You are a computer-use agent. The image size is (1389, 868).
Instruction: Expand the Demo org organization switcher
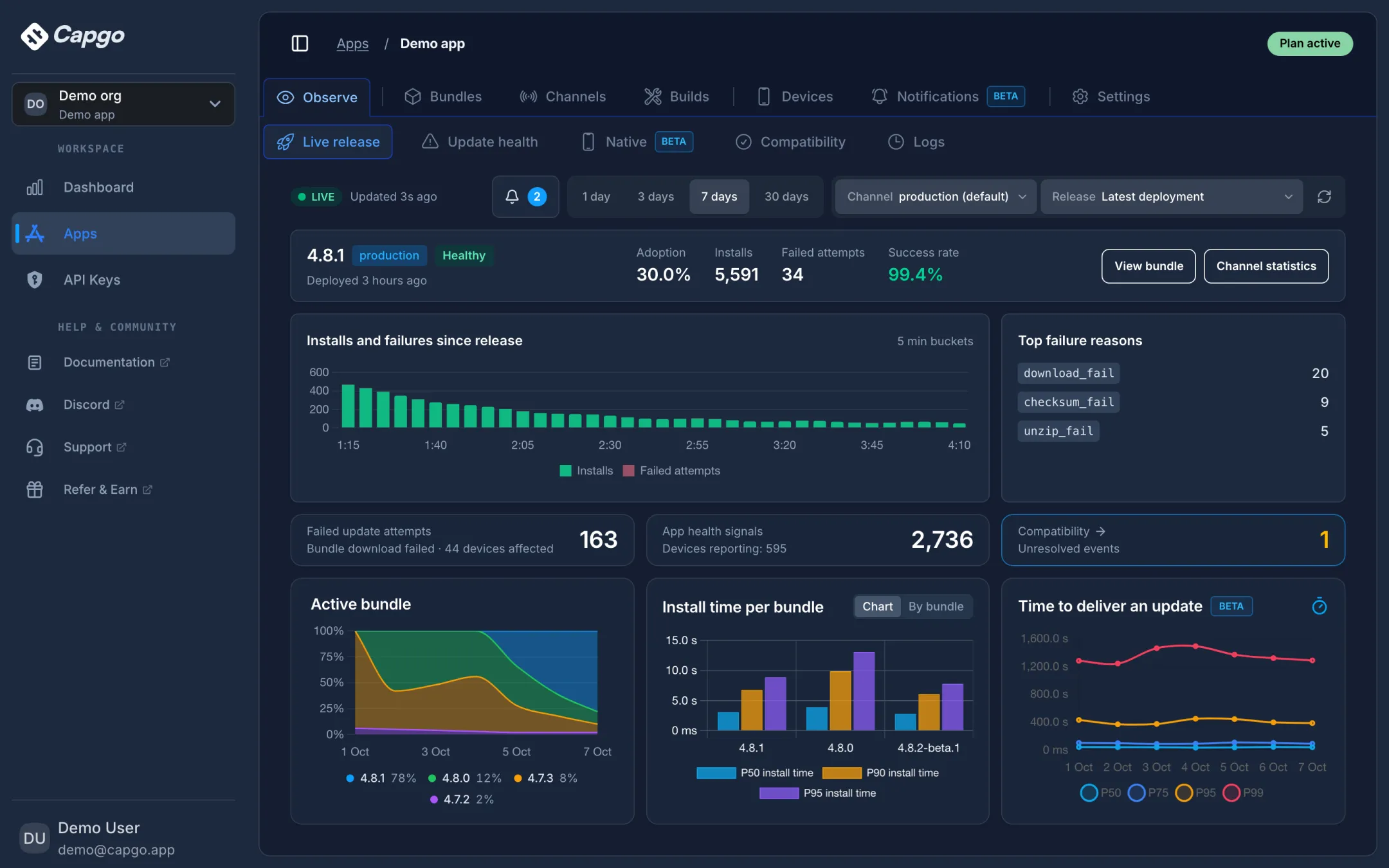pos(123,104)
